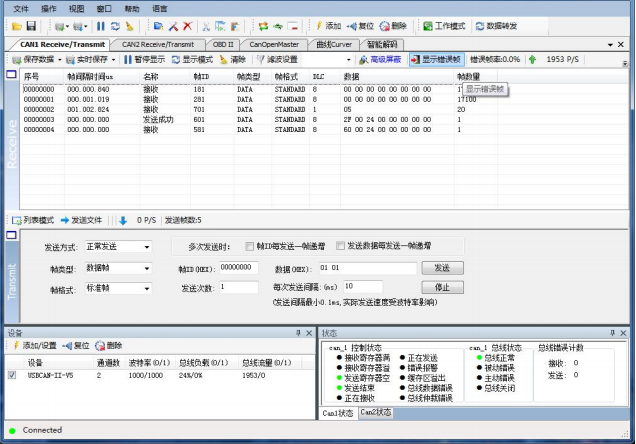Click 发送文件 send file
Screen dimensions: 636x444
(81, 220)
